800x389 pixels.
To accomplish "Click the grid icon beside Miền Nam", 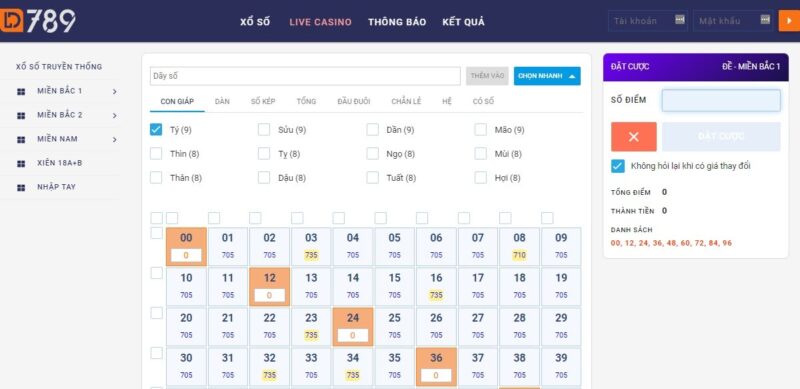I will 21,140.
